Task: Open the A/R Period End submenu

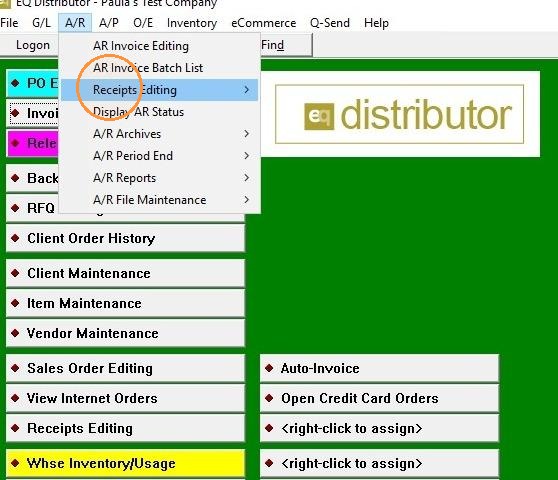Action: click(159, 156)
